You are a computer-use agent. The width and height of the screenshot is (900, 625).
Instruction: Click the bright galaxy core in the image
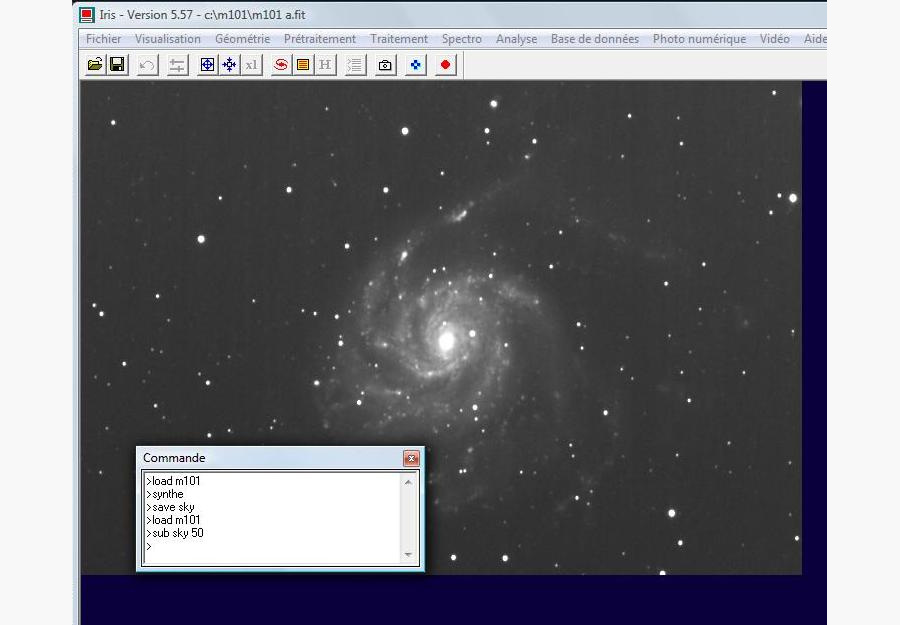pyautogui.click(x=447, y=340)
